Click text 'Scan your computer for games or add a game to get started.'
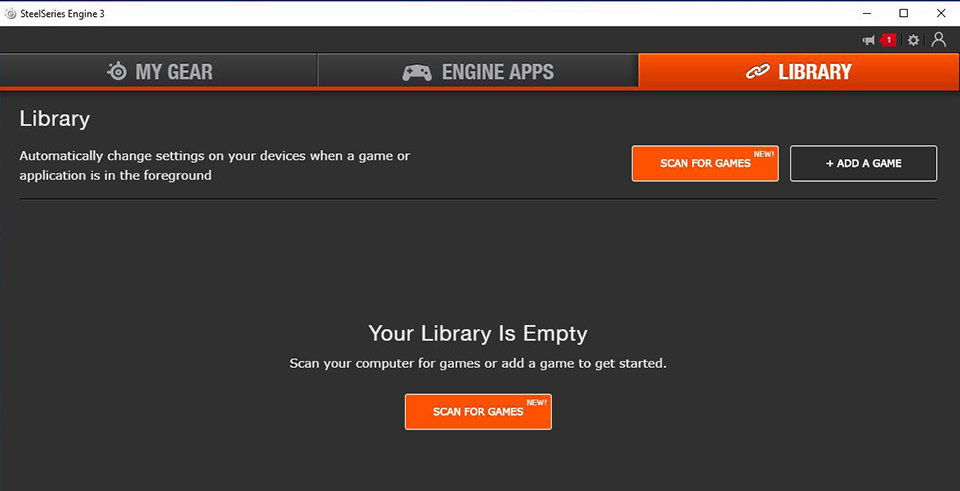Screen dimensions: 960x491 (x=478, y=364)
